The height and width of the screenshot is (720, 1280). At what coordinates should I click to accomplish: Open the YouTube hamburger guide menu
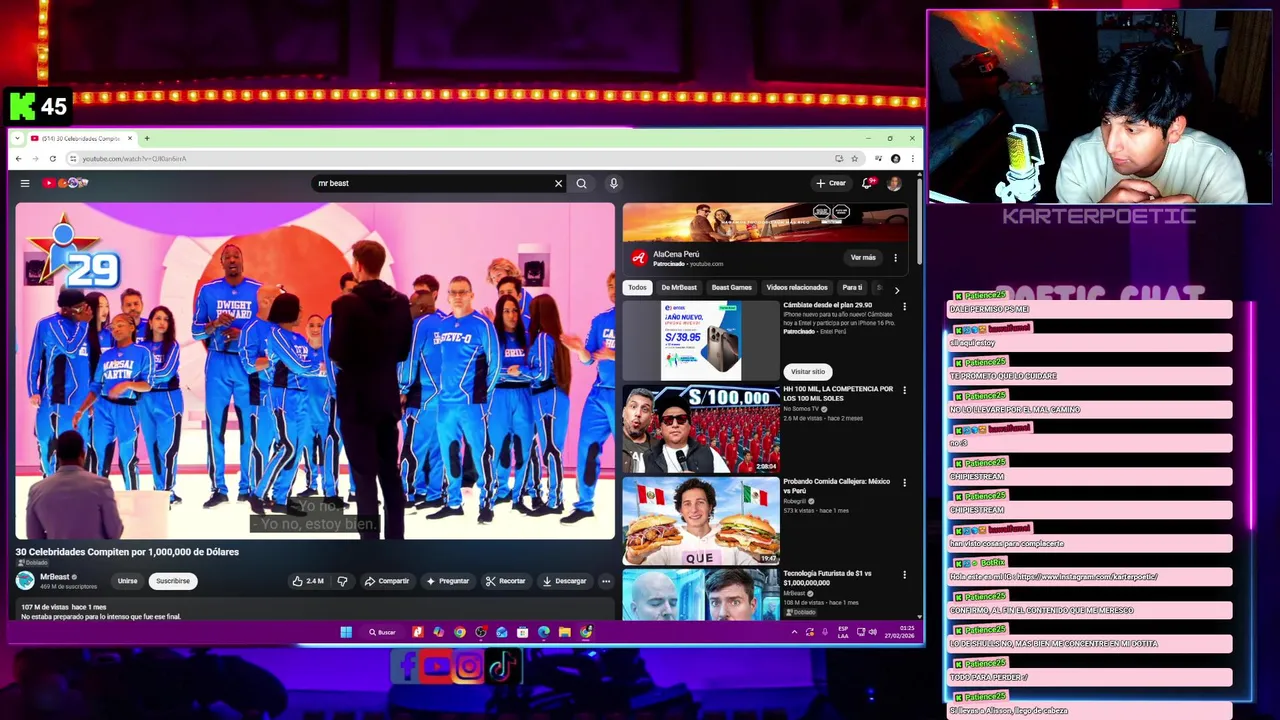[x=25, y=183]
